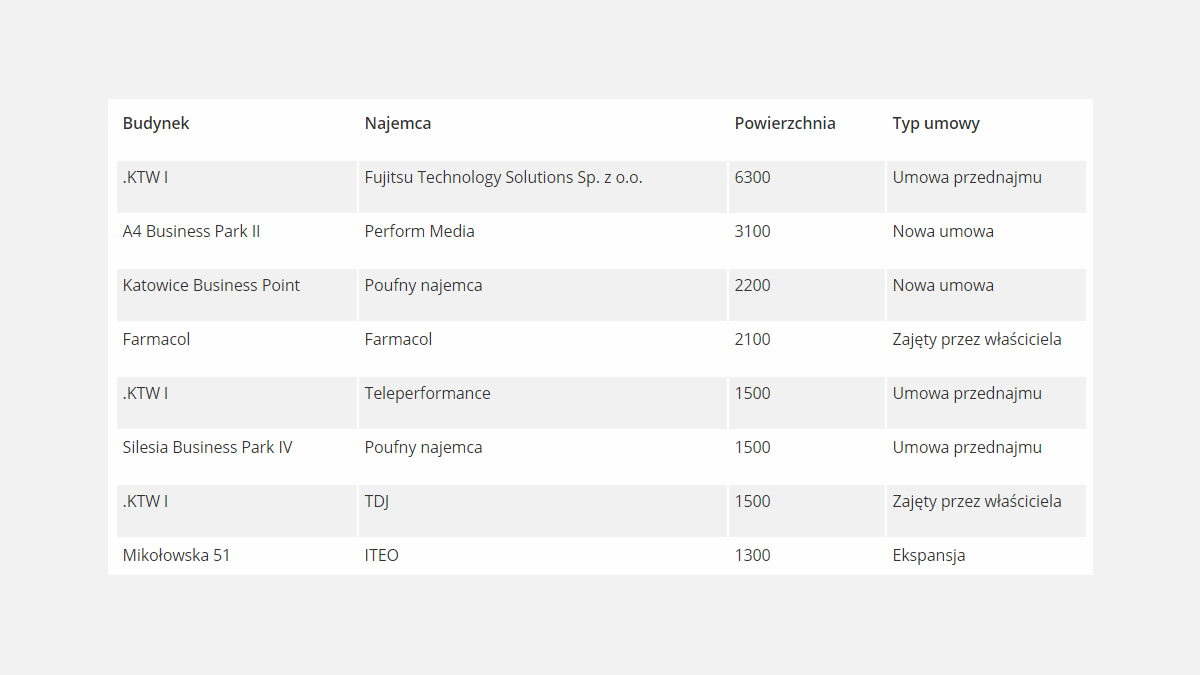Click the 2100 area value
Viewport: 1200px width, 675px height.
752,340
